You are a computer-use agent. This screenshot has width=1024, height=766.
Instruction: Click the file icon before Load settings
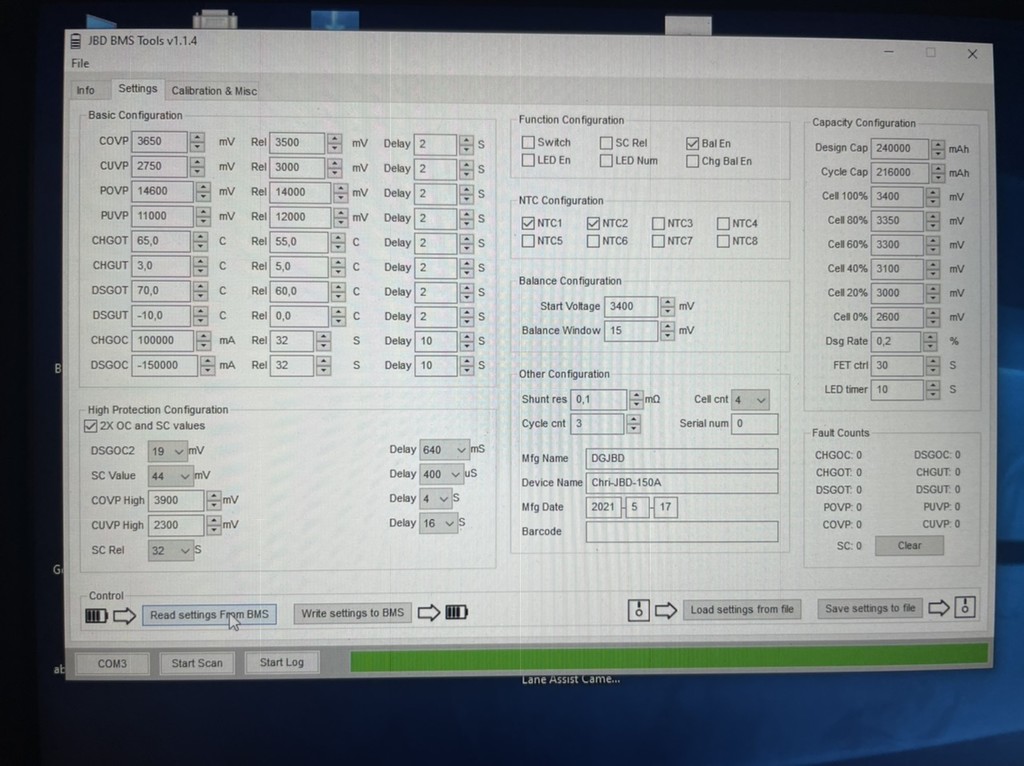coord(639,610)
